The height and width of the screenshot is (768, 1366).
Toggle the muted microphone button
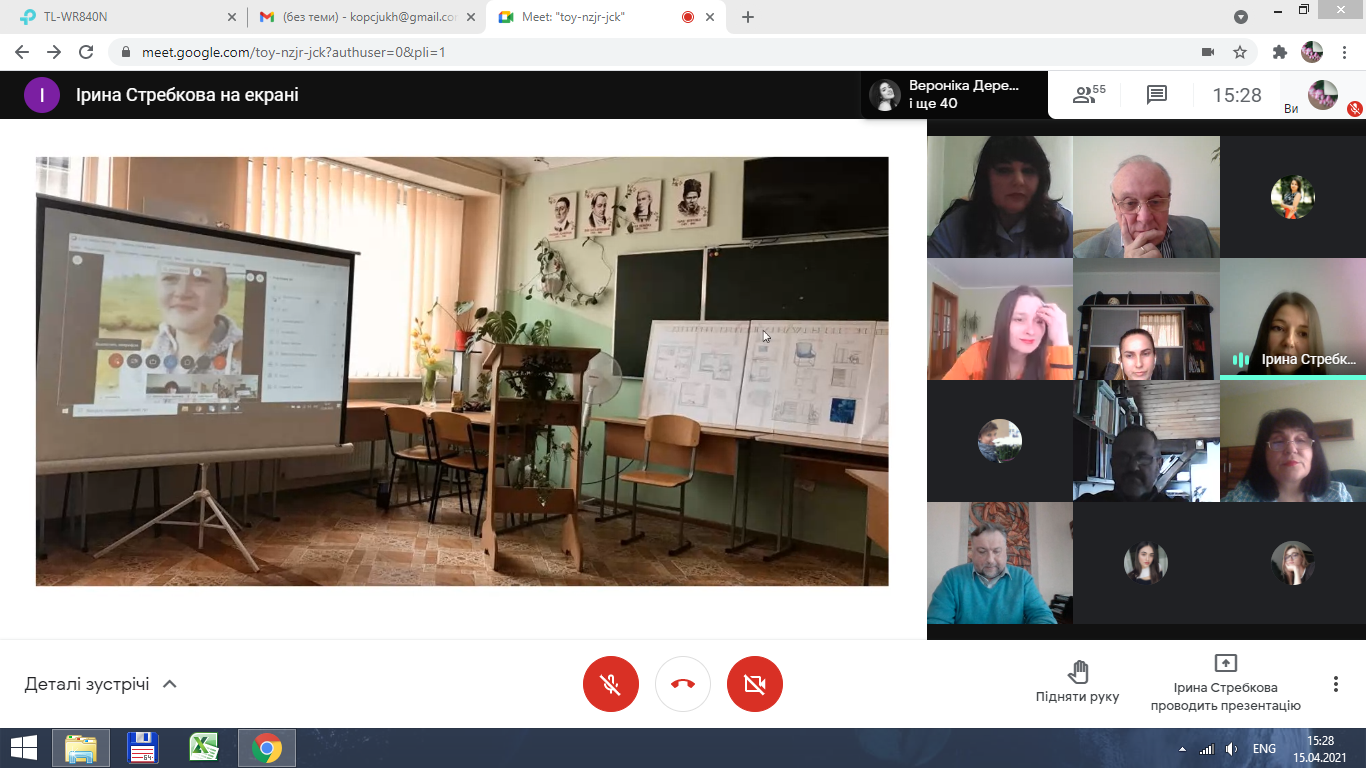pyautogui.click(x=610, y=684)
